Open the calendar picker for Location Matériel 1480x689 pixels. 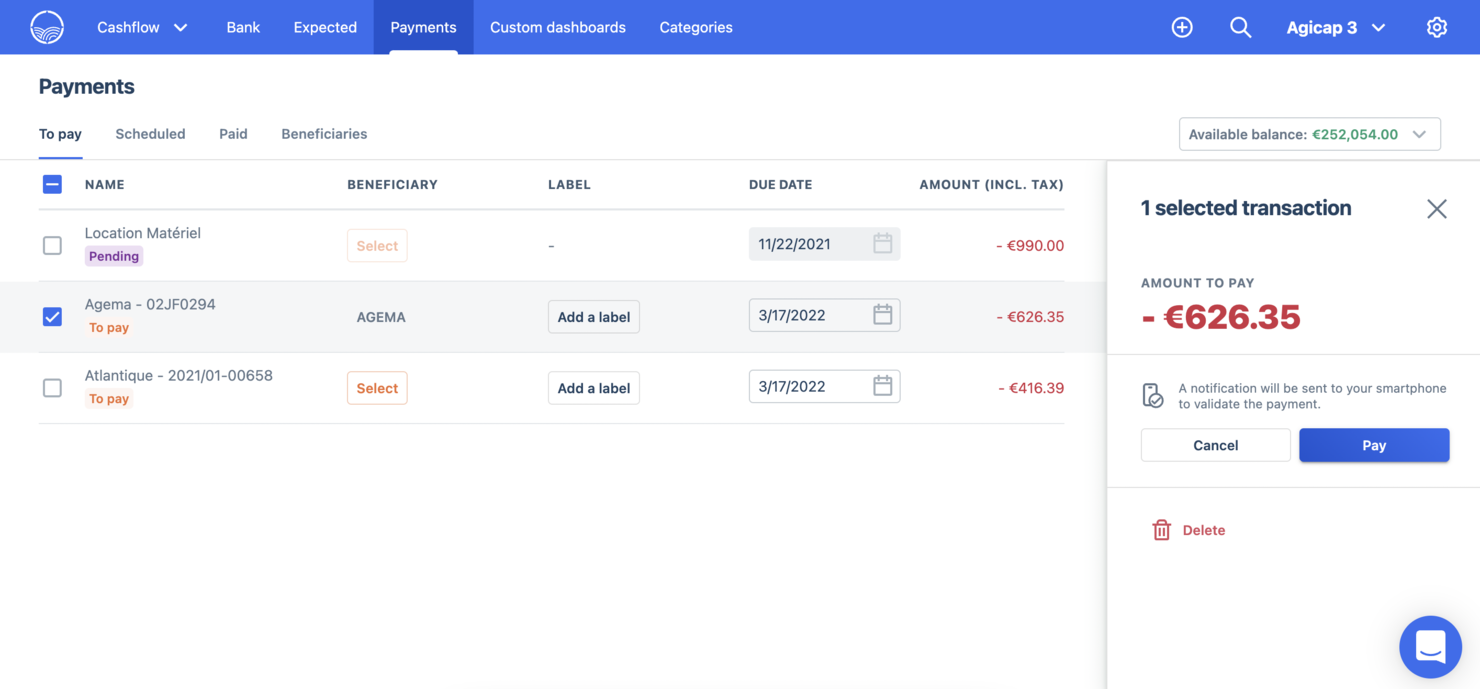(881, 243)
